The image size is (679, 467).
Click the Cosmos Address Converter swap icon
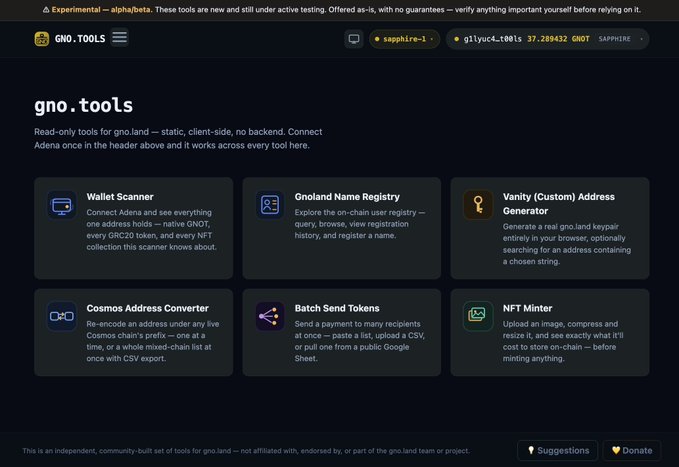[61, 316]
